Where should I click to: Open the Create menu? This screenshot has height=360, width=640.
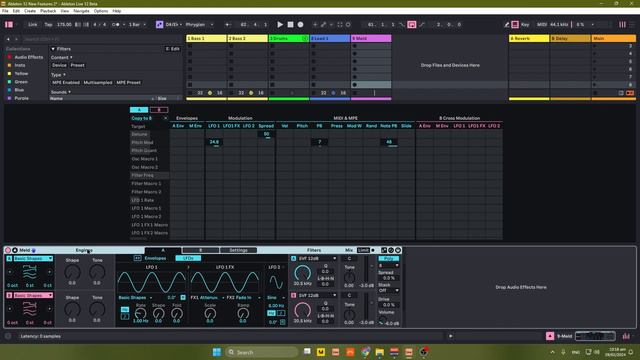30,11
